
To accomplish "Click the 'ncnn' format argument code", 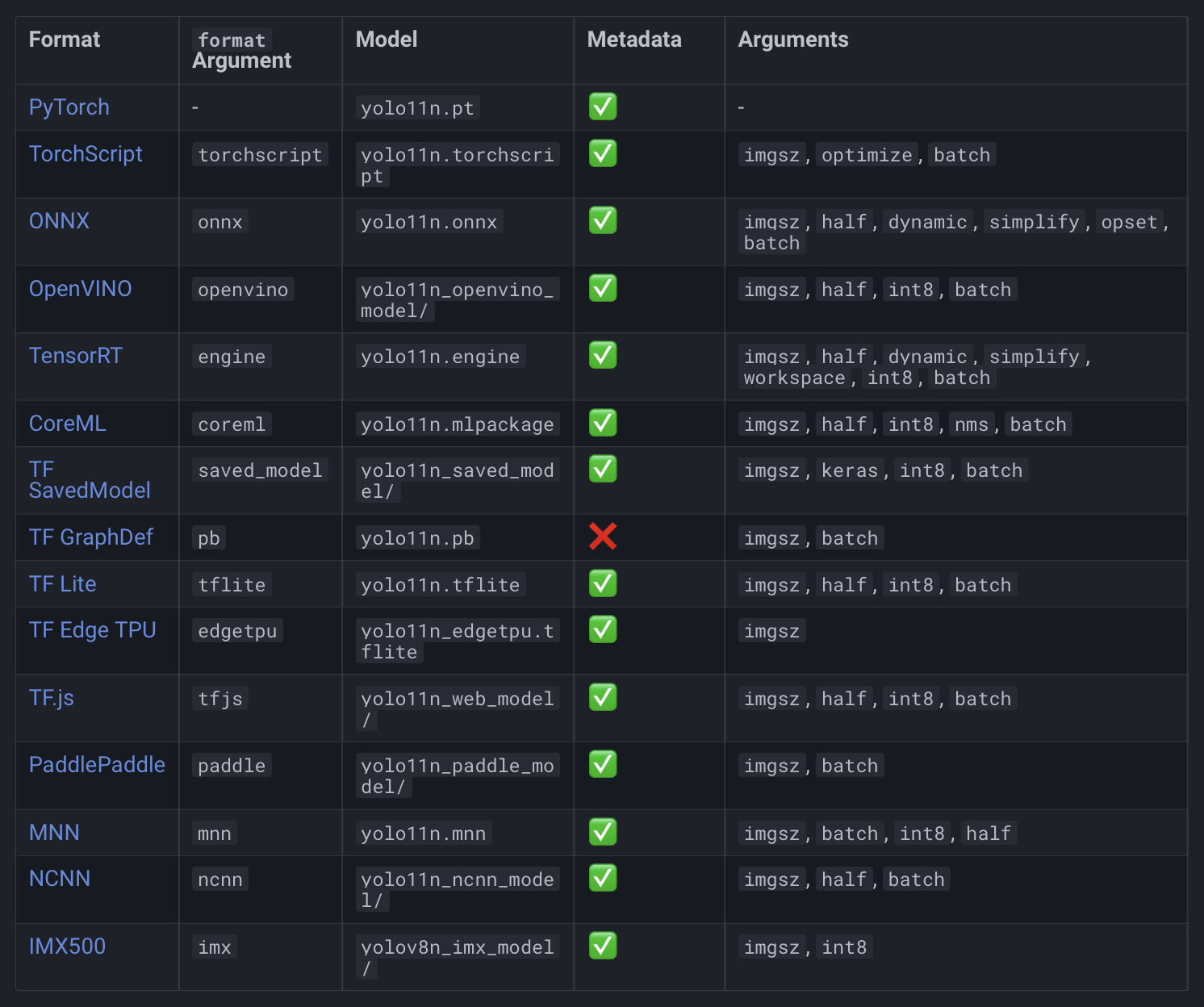I will [220, 880].
